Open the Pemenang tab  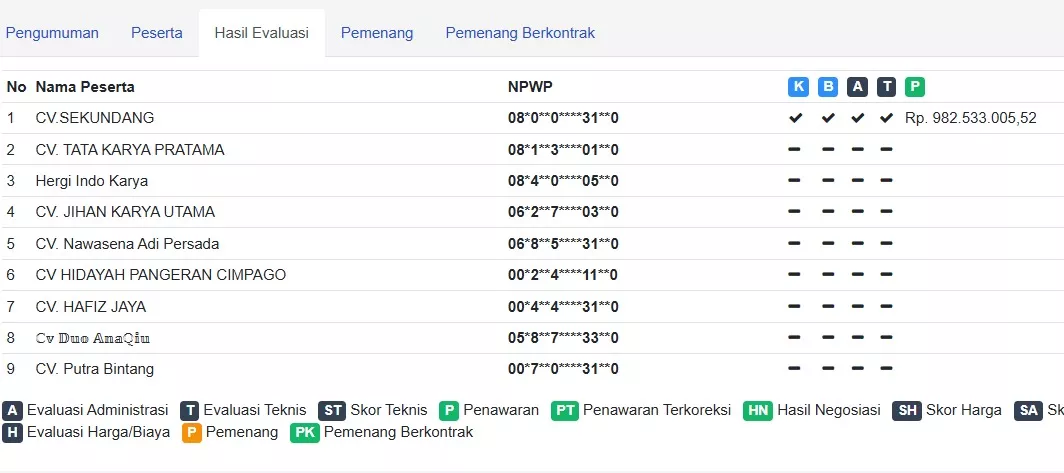(377, 33)
